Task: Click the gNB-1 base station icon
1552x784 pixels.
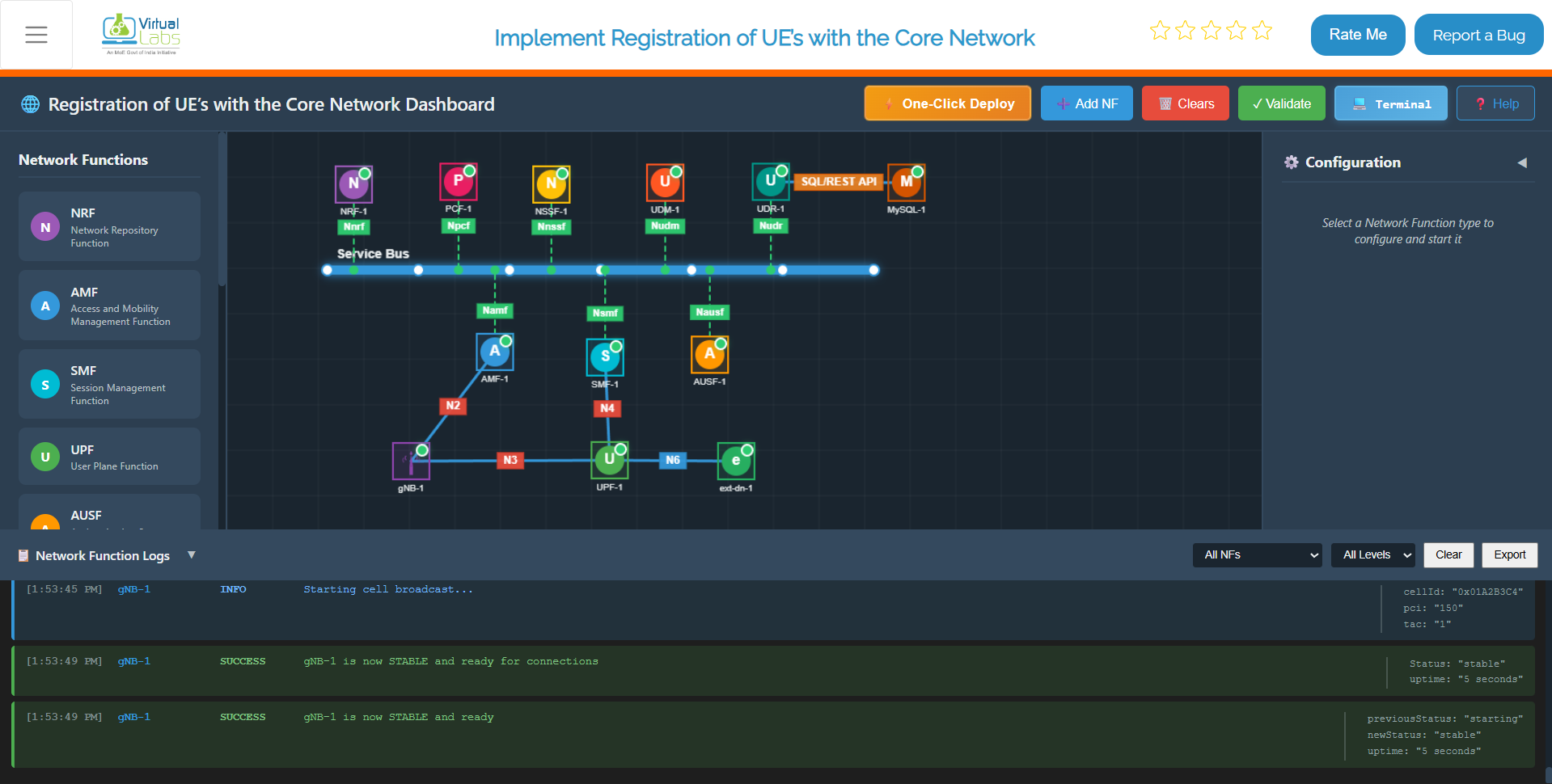Action: point(411,462)
